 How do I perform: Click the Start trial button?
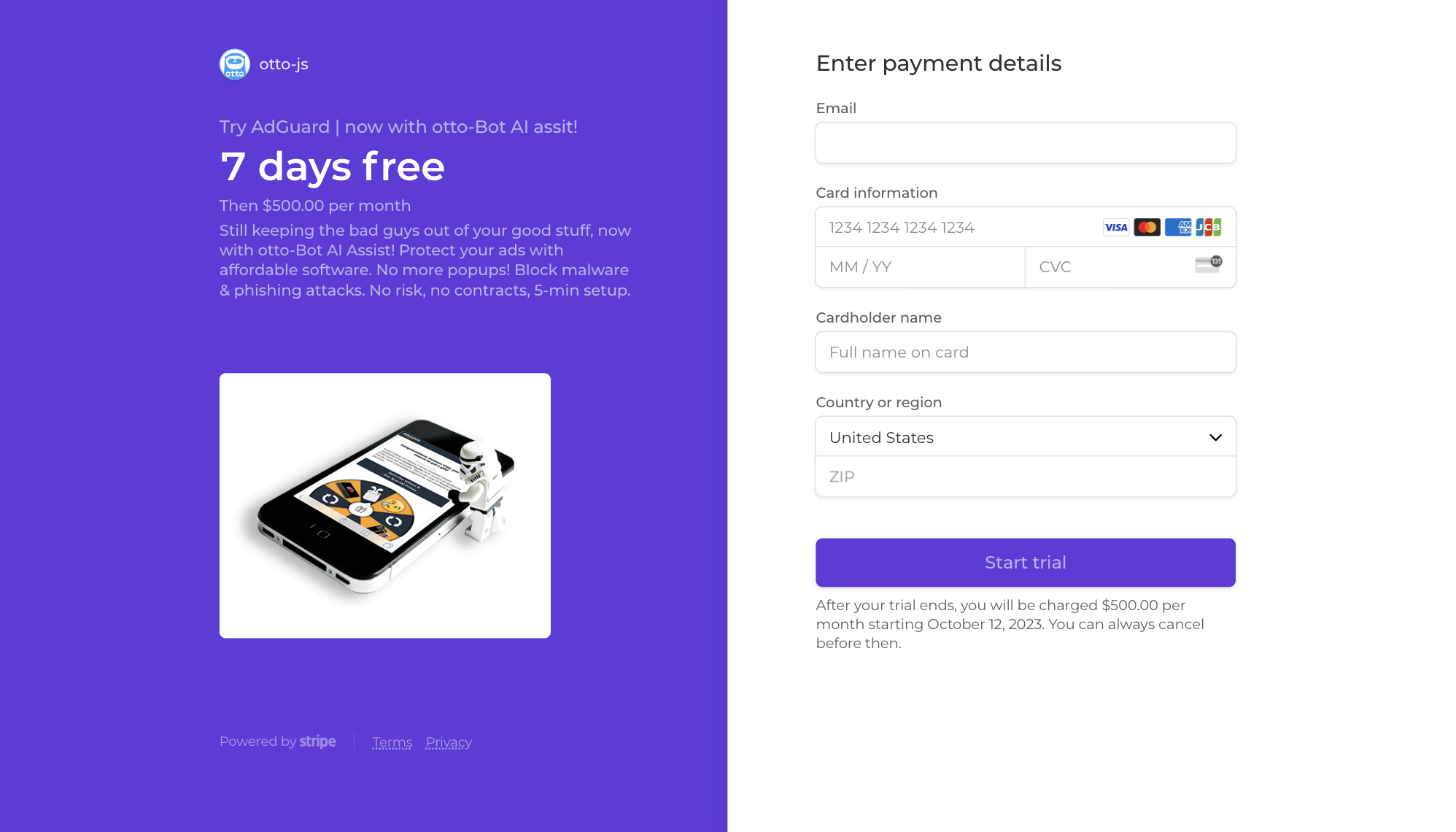pyautogui.click(x=1025, y=562)
